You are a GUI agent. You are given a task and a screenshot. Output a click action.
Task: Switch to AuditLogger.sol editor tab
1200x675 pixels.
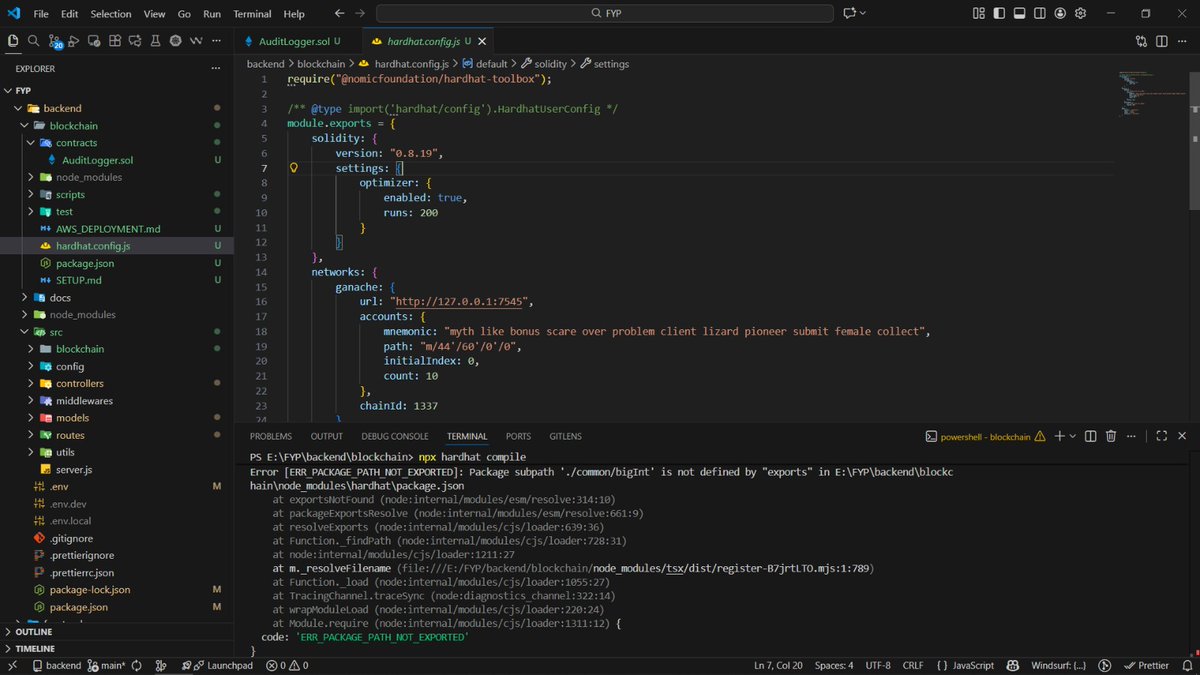[293, 41]
